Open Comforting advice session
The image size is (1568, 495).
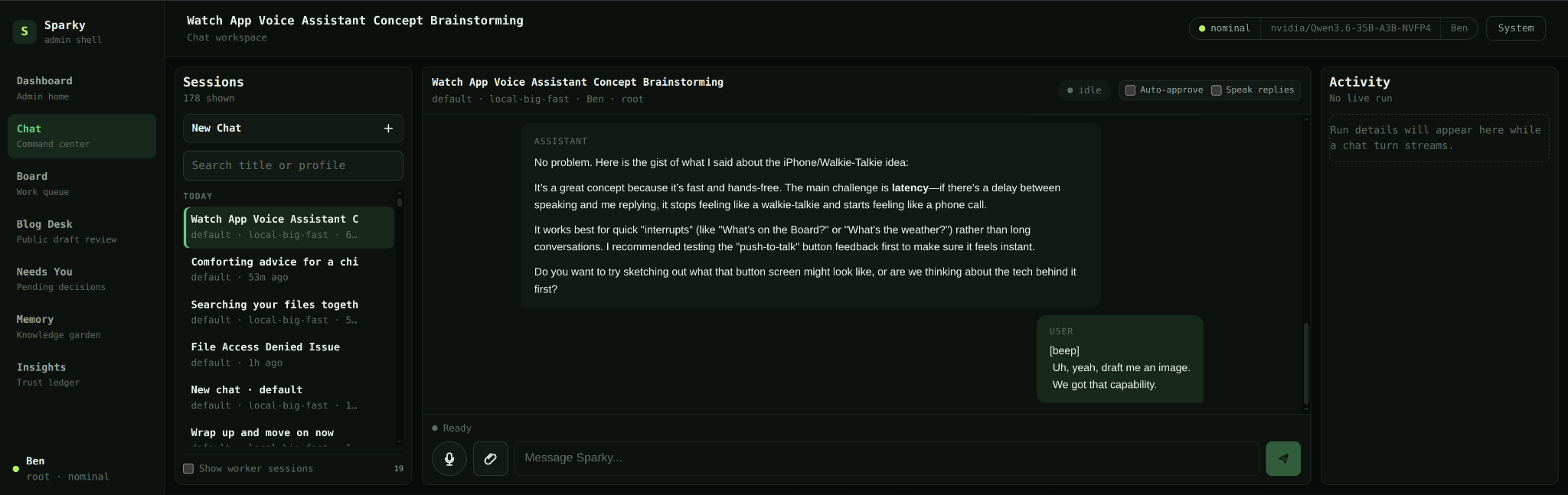(x=289, y=269)
